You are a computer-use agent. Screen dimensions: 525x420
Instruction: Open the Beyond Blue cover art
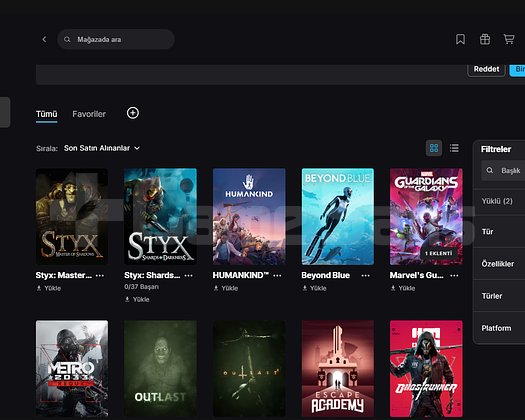tap(338, 216)
